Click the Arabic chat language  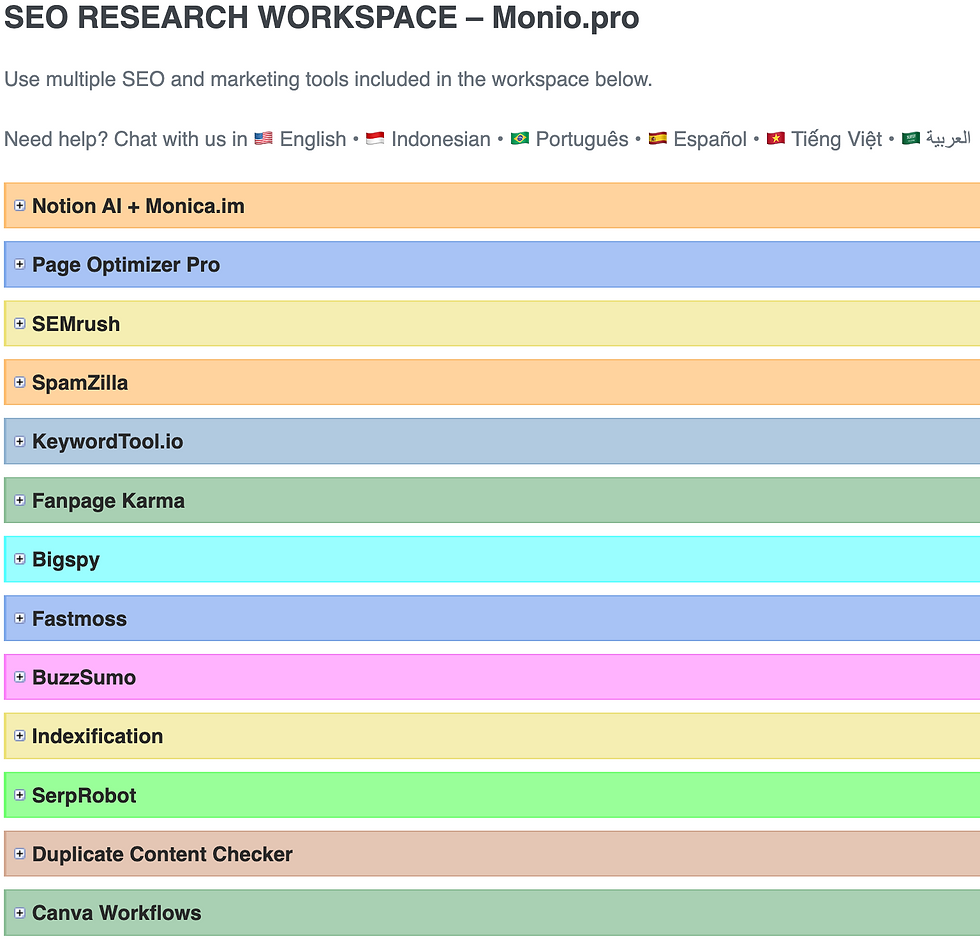tap(948, 138)
